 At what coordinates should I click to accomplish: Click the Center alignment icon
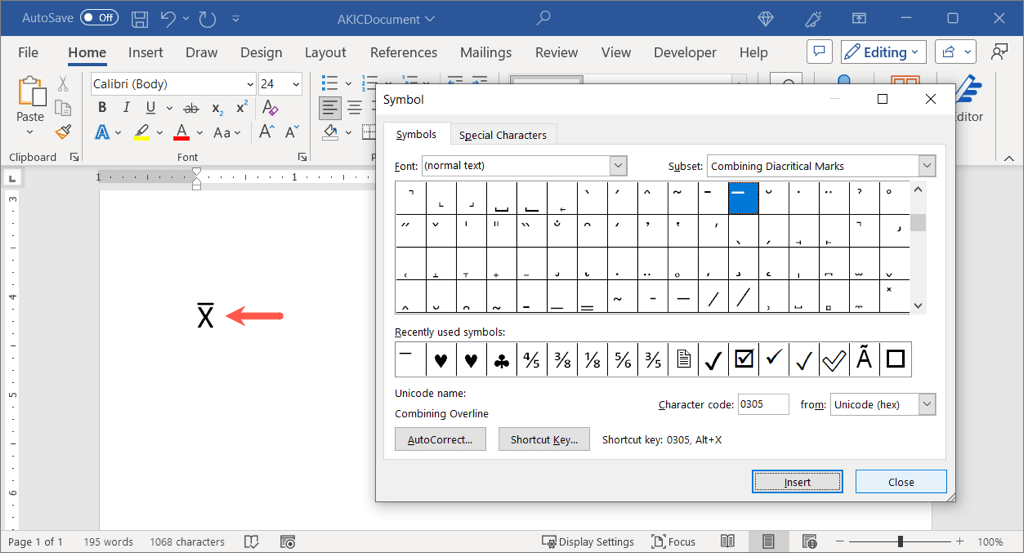[353, 108]
